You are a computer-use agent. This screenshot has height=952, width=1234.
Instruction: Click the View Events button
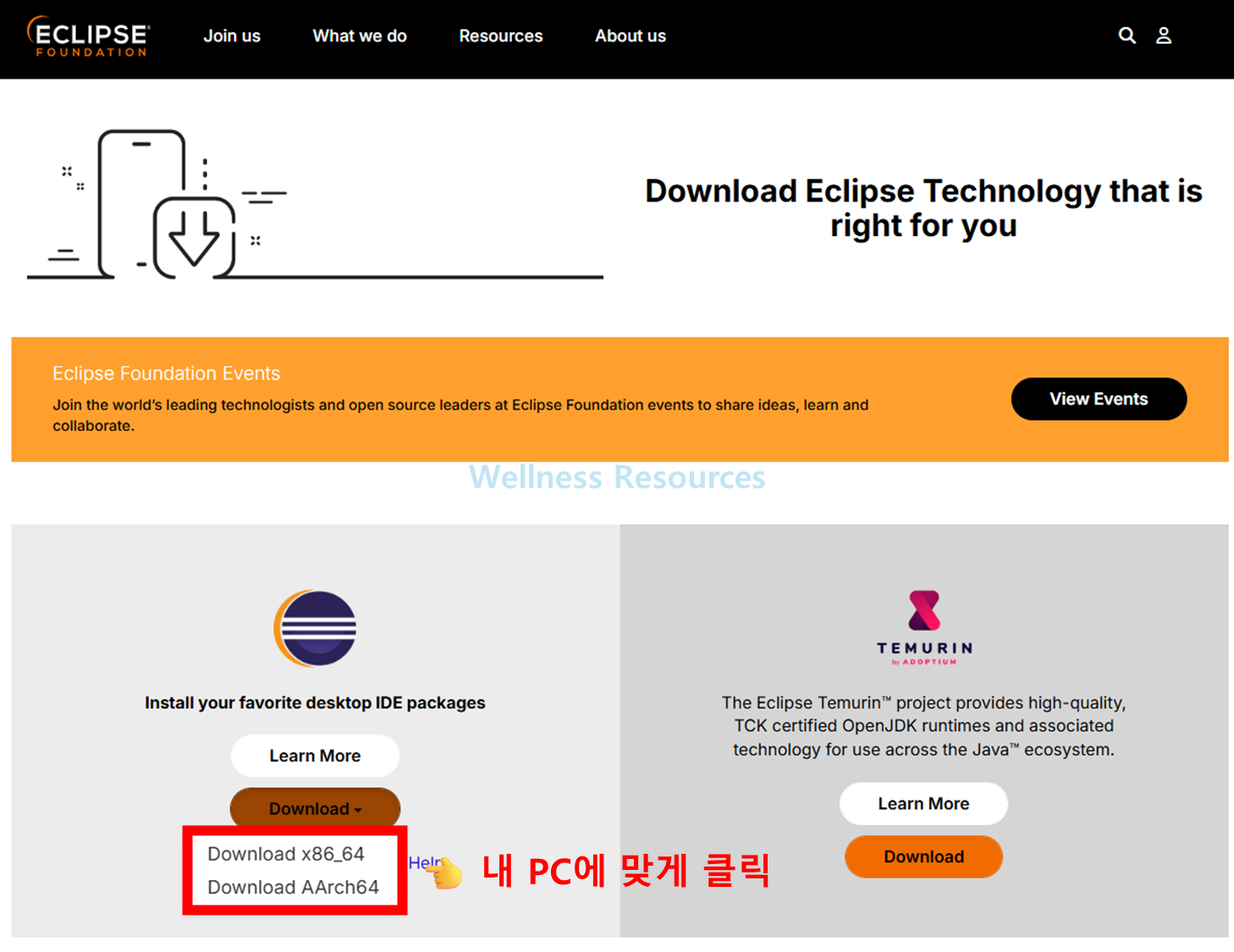point(1099,399)
